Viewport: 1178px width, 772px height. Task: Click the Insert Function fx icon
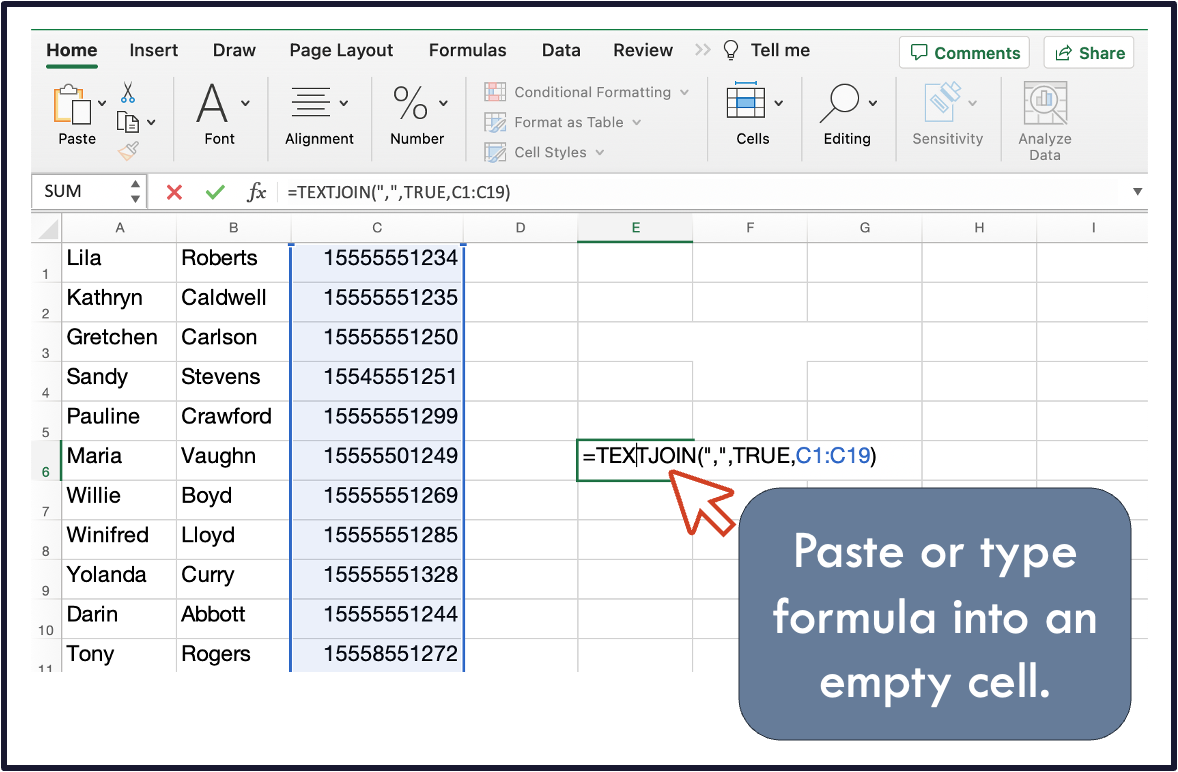[x=257, y=191]
